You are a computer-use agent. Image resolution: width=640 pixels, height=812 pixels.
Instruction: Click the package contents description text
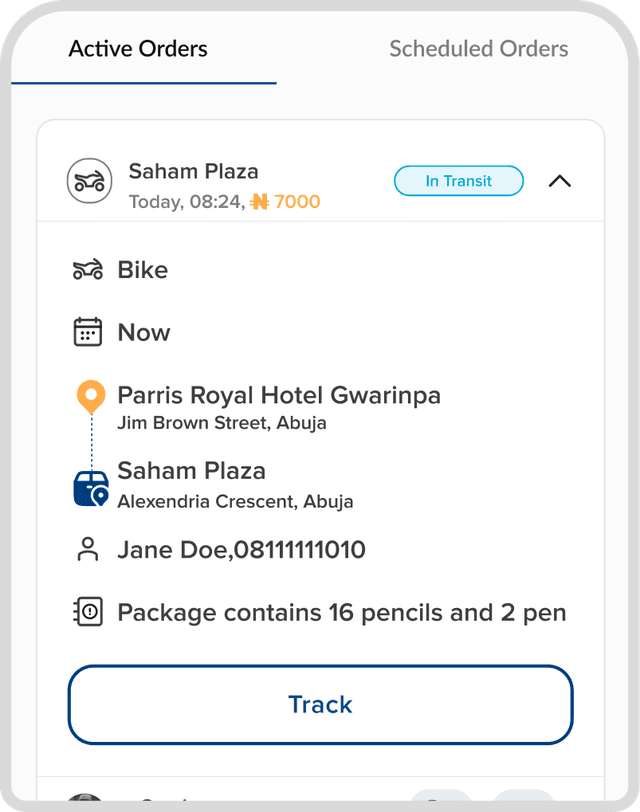point(343,612)
